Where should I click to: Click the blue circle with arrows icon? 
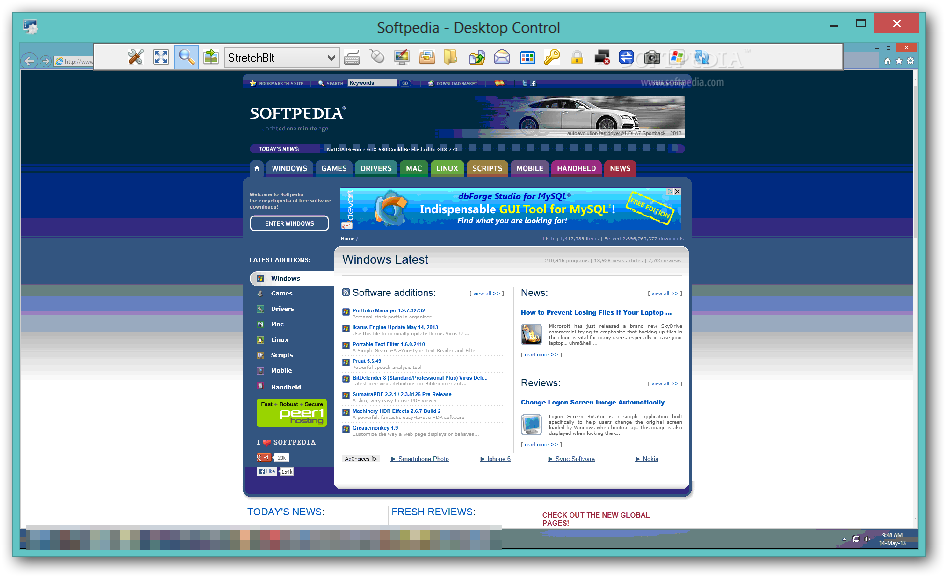(626, 57)
